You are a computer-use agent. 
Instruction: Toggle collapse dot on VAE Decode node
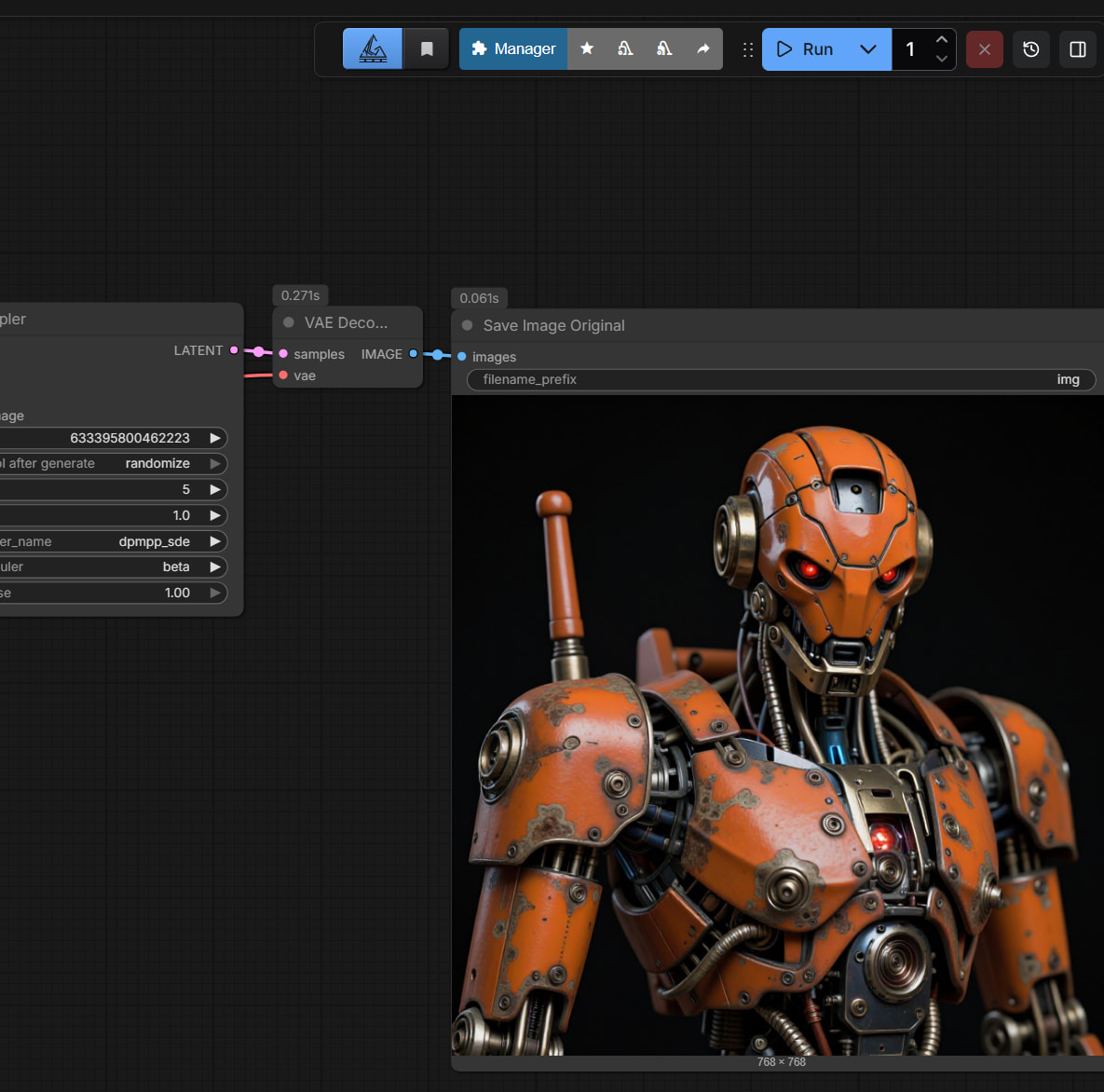click(x=289, y=322)
